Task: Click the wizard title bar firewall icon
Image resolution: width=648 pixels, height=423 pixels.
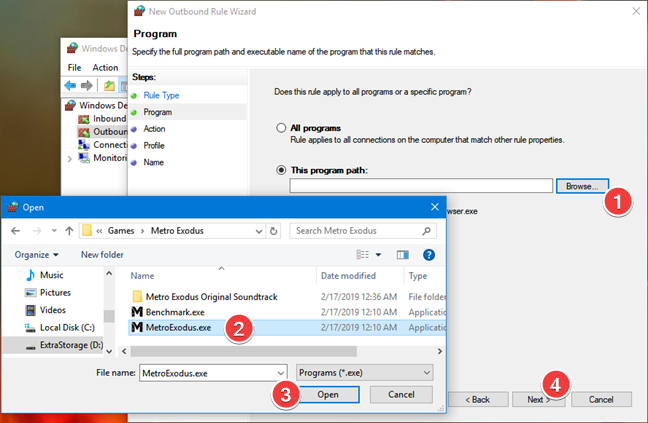Action: pyautogui.click(x=140, y=11)
